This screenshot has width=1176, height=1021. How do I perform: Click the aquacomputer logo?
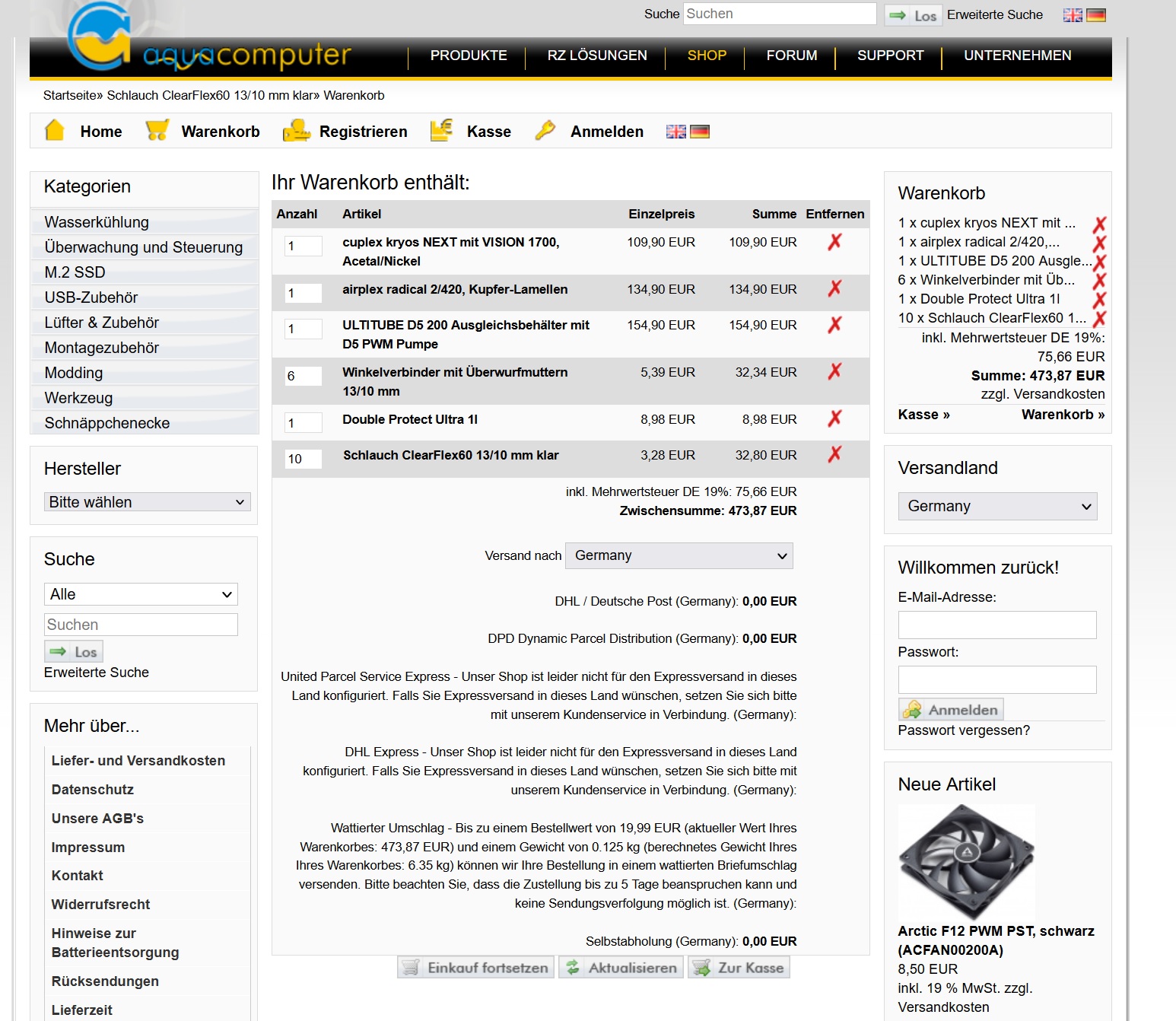click(x=209, y=38)
